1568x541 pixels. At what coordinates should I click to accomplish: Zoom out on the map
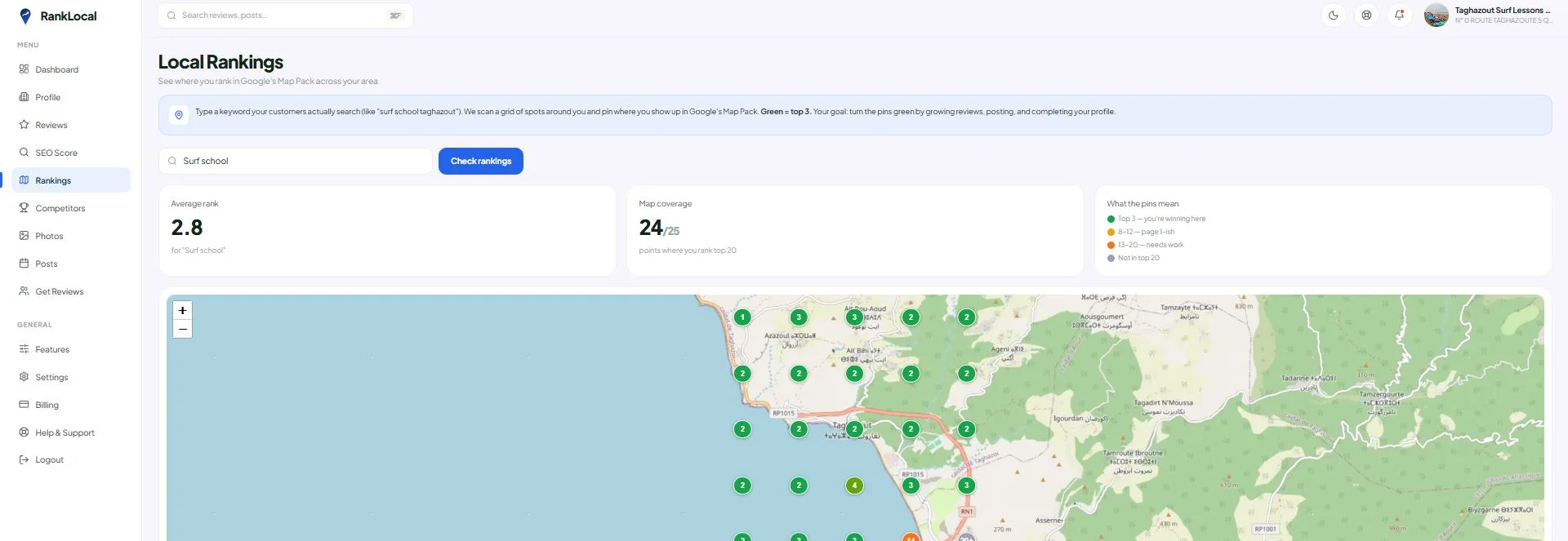(x=183, y=329)
